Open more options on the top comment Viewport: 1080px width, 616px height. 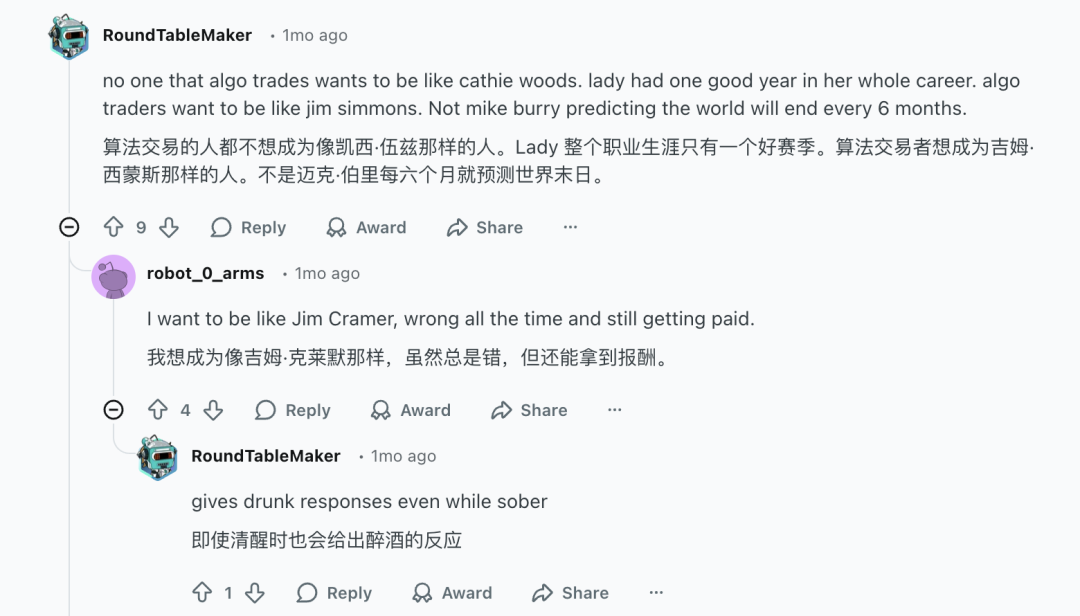pyautogui.click(x=570, y=228)
